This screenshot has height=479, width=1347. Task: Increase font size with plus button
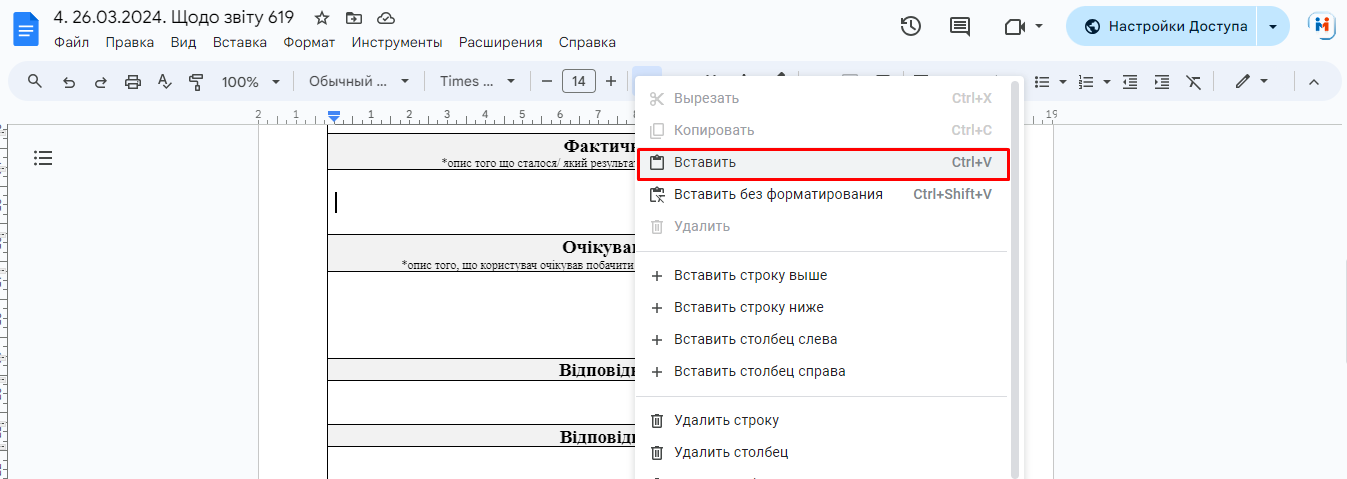point(611,82)
